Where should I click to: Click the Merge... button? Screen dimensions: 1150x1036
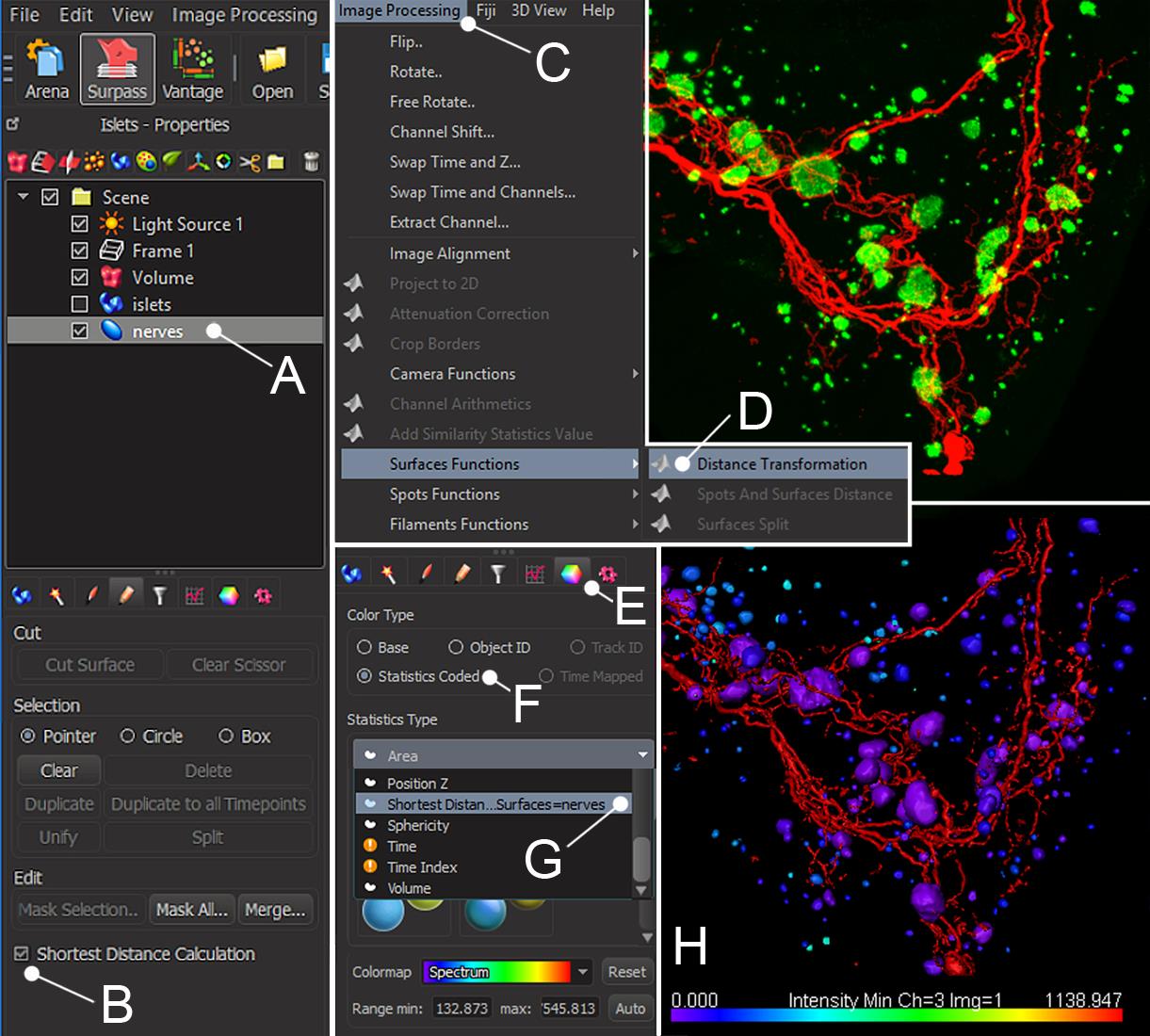(275, 910)
